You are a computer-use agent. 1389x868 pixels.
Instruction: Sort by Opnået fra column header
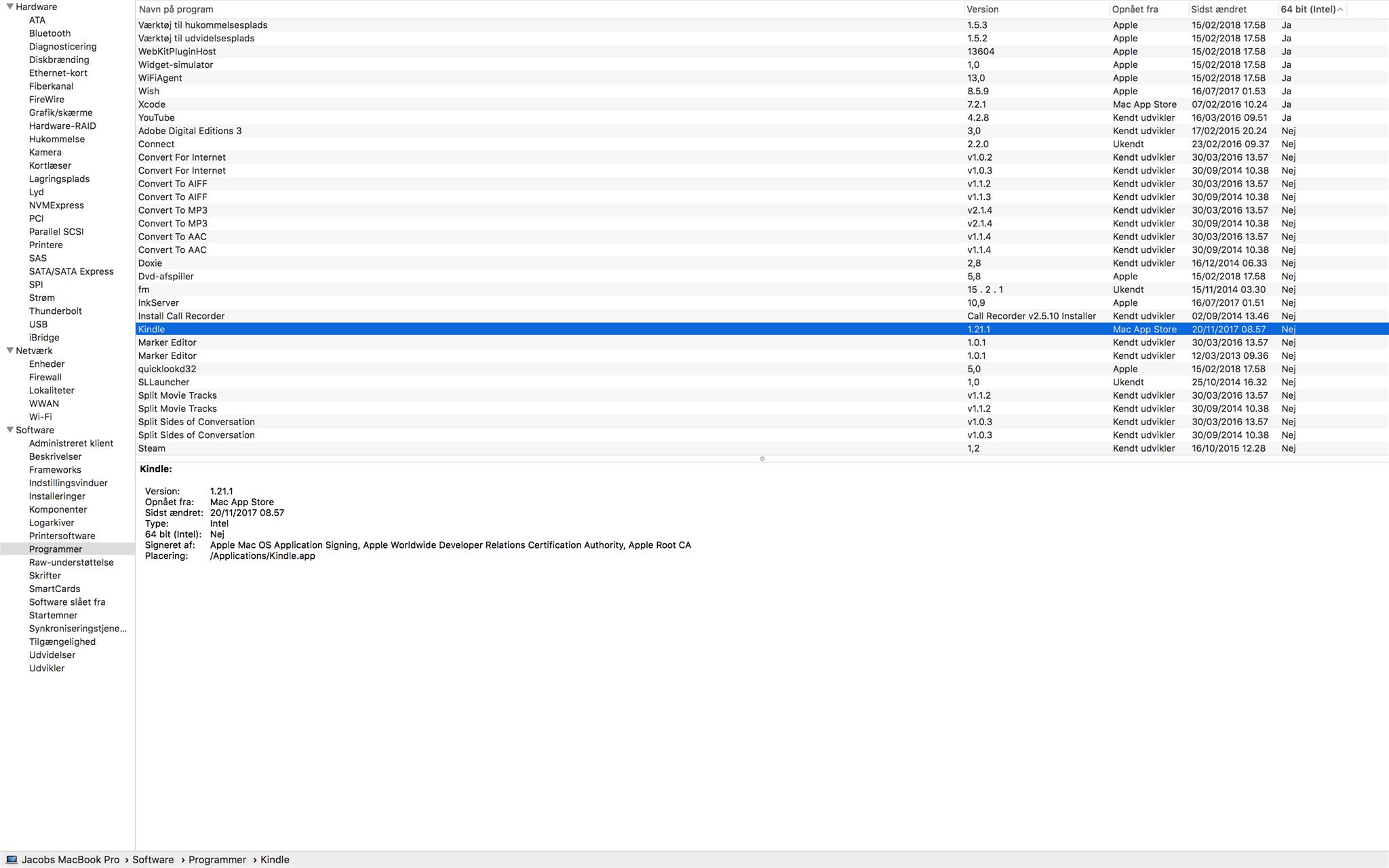pos(1135,9)
